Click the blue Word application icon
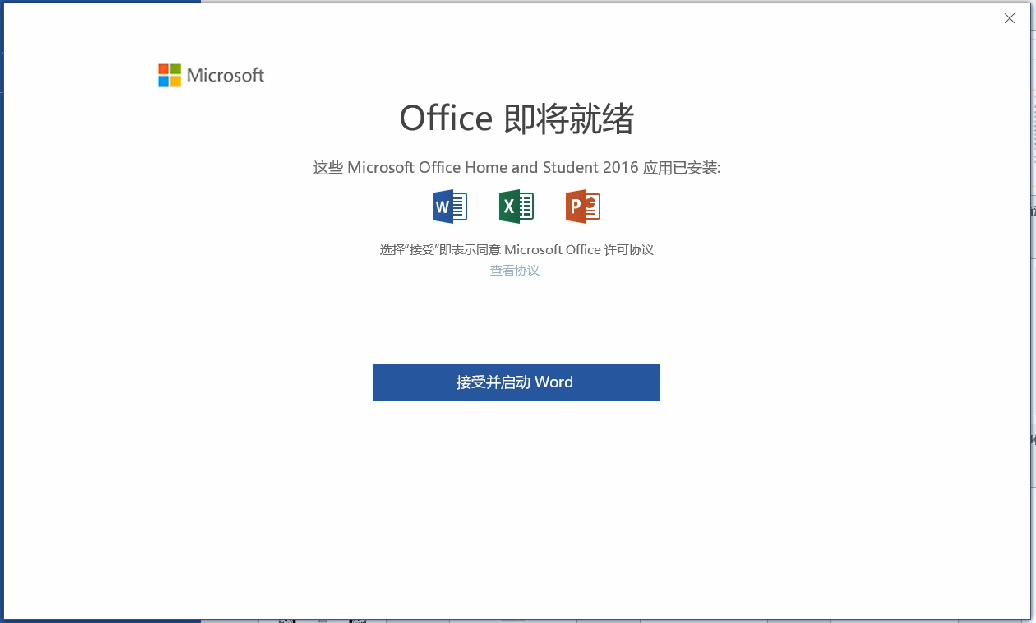The image size is (1036, 623). (449, 206)
